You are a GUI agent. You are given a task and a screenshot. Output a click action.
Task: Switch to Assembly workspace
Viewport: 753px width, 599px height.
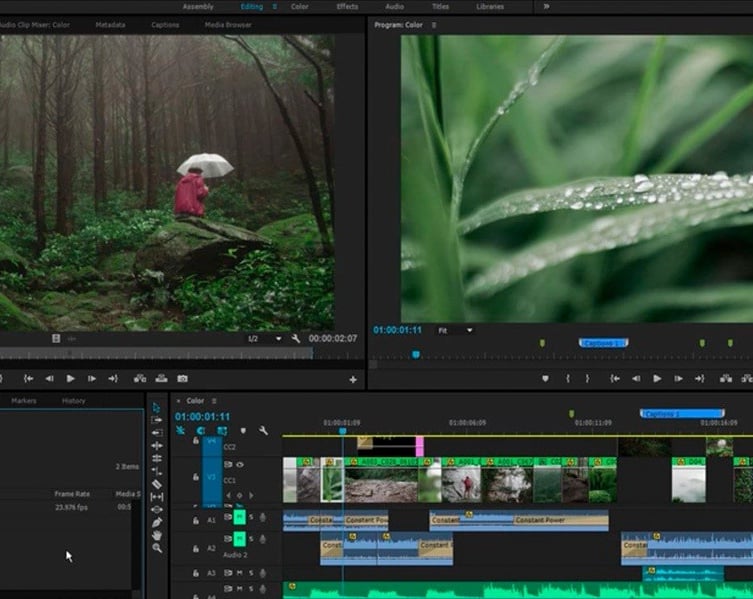click(198, 7)
